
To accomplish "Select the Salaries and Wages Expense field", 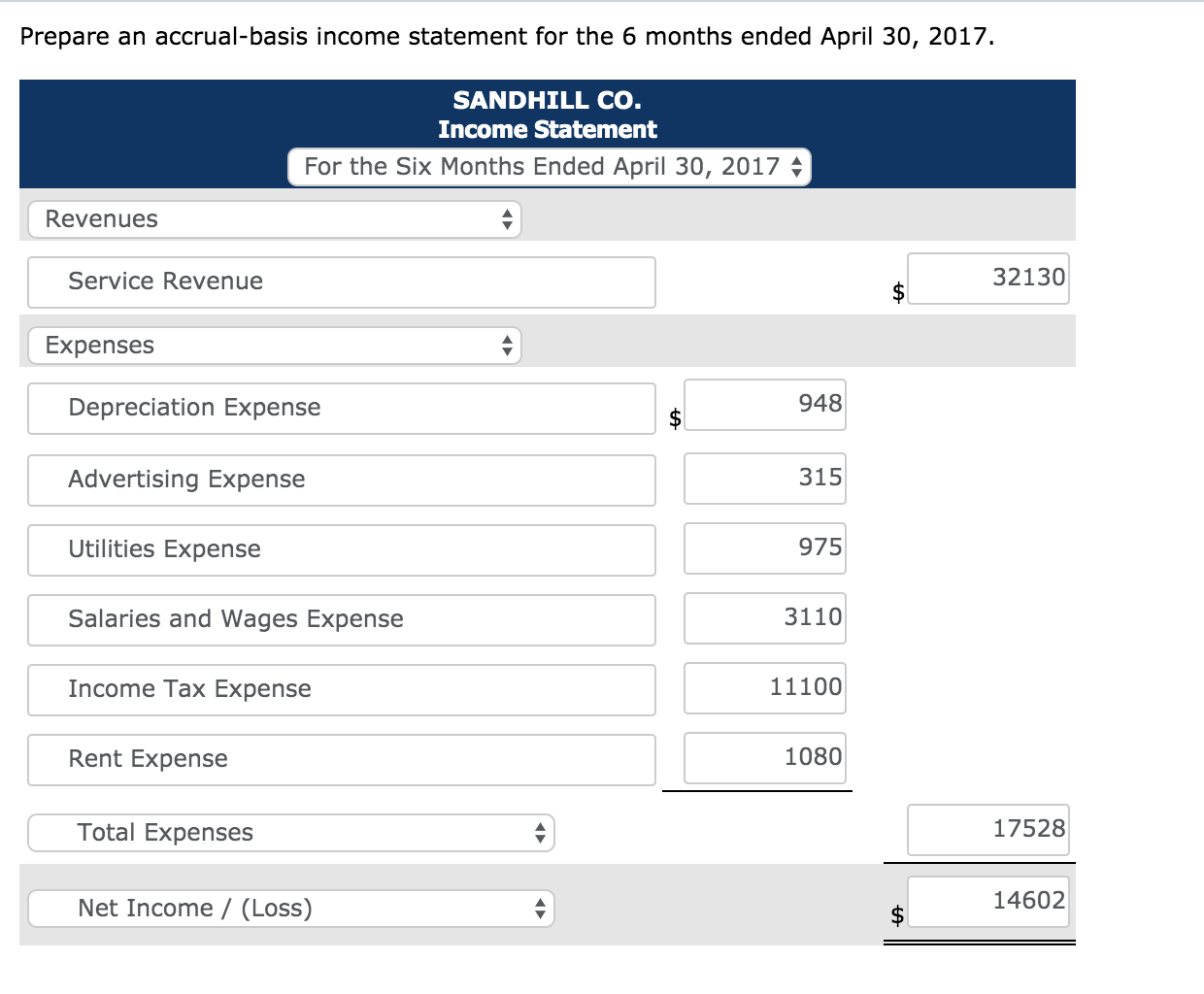I will point(341,619).
